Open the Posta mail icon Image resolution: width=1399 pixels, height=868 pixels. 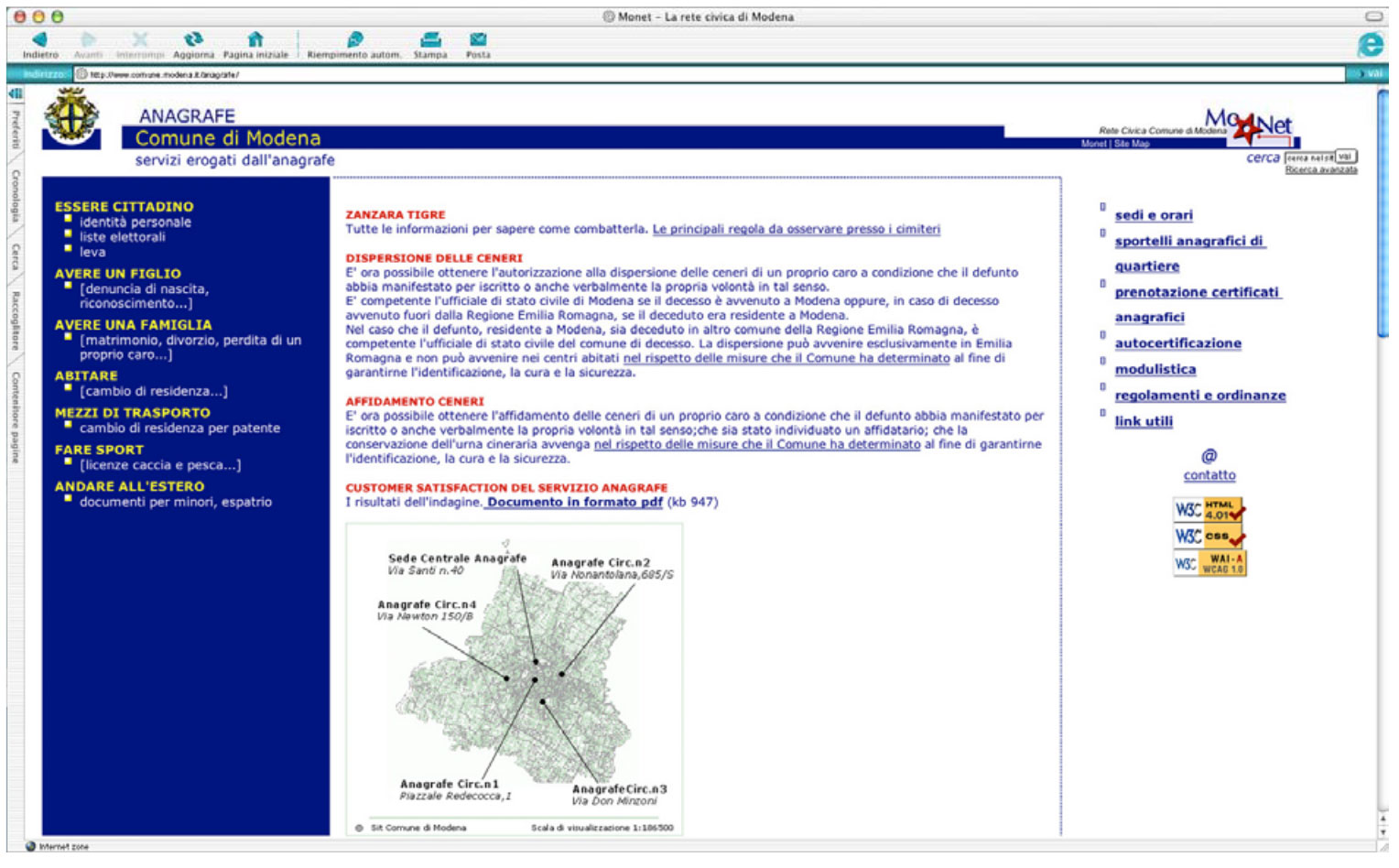click(478, 40)
